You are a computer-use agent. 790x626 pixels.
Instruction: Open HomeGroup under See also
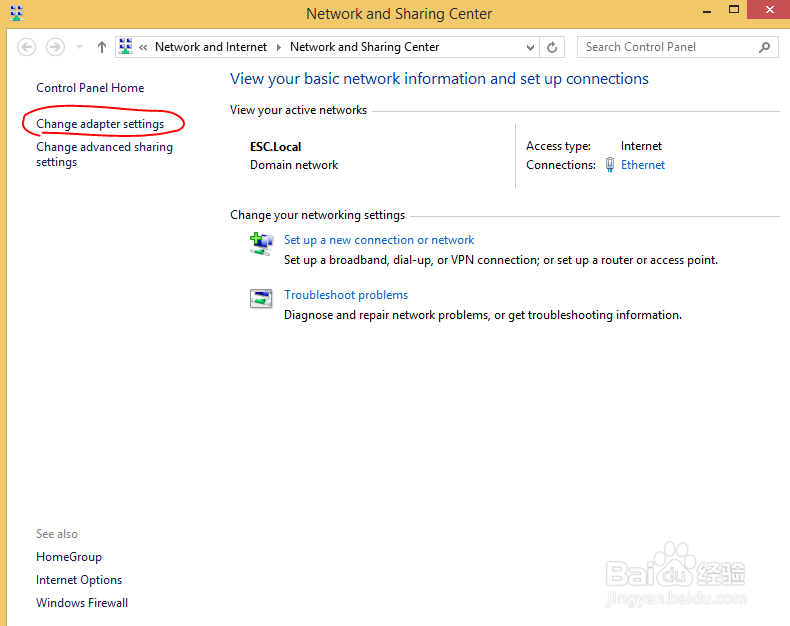pos(69,557)
